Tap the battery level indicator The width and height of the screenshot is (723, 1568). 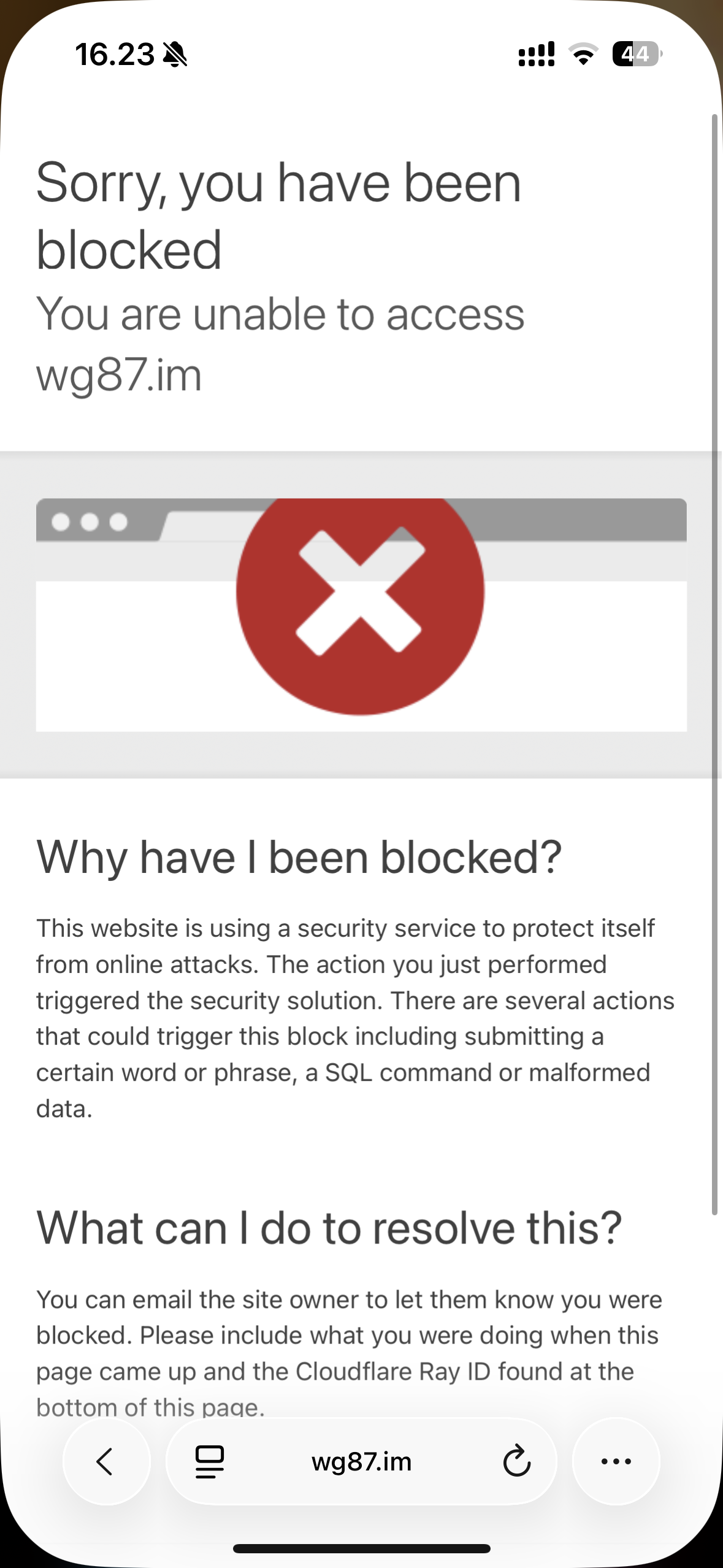coord(637,54)
